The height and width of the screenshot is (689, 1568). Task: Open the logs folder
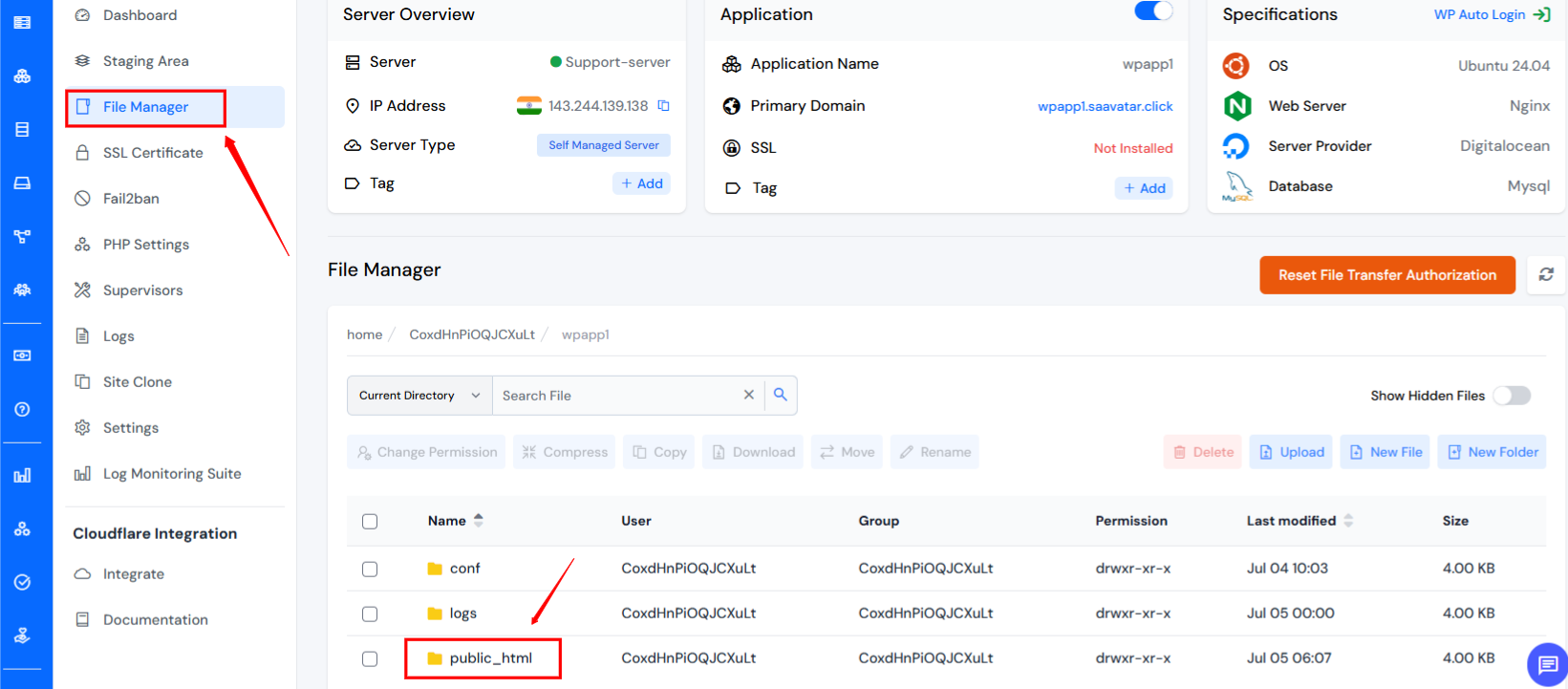452,614
